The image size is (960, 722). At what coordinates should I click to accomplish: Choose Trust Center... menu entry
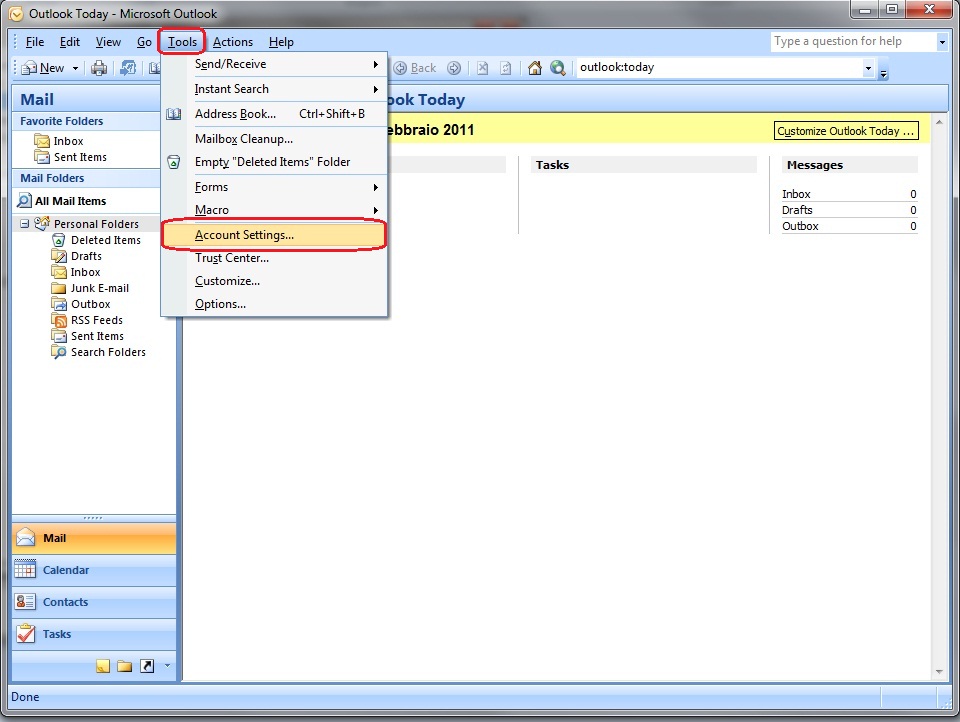[x=274, y=258]
